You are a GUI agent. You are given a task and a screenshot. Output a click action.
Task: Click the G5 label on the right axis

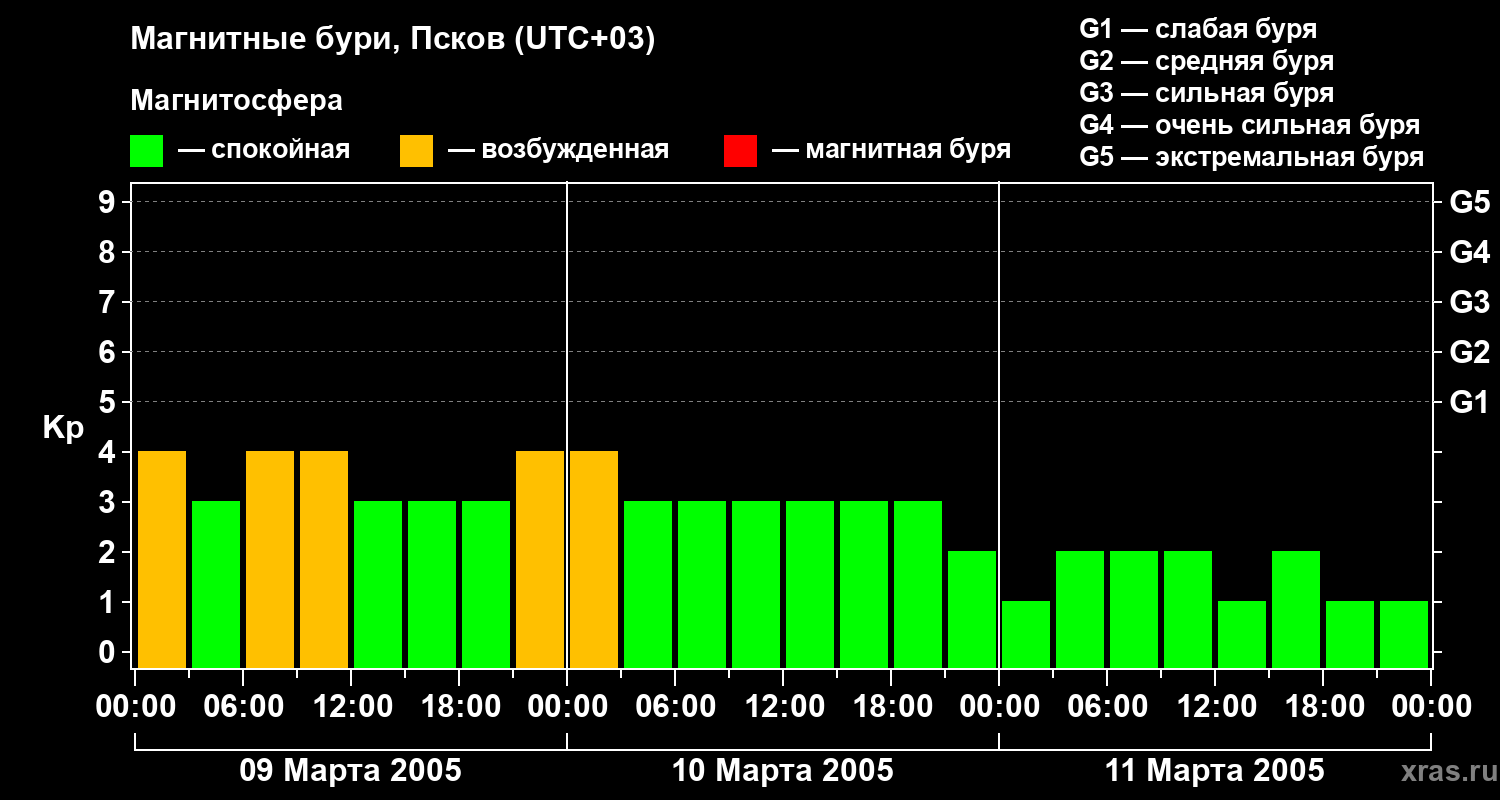click(1469, 202)
